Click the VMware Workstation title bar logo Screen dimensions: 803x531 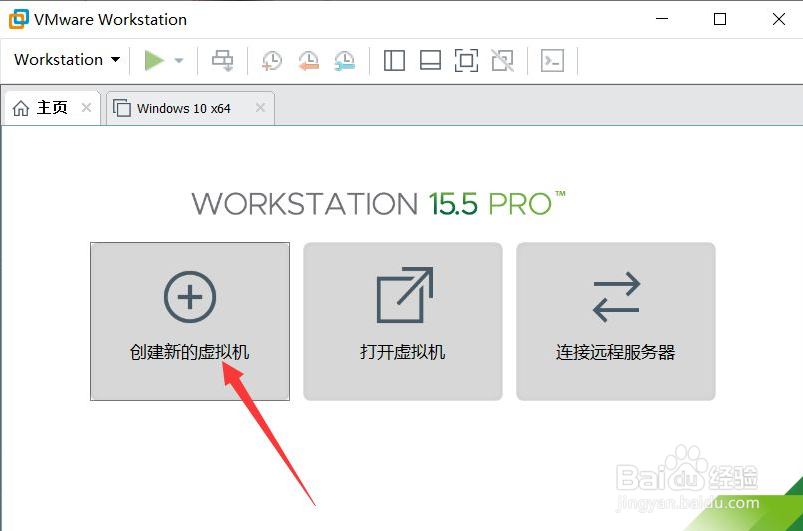19,19
